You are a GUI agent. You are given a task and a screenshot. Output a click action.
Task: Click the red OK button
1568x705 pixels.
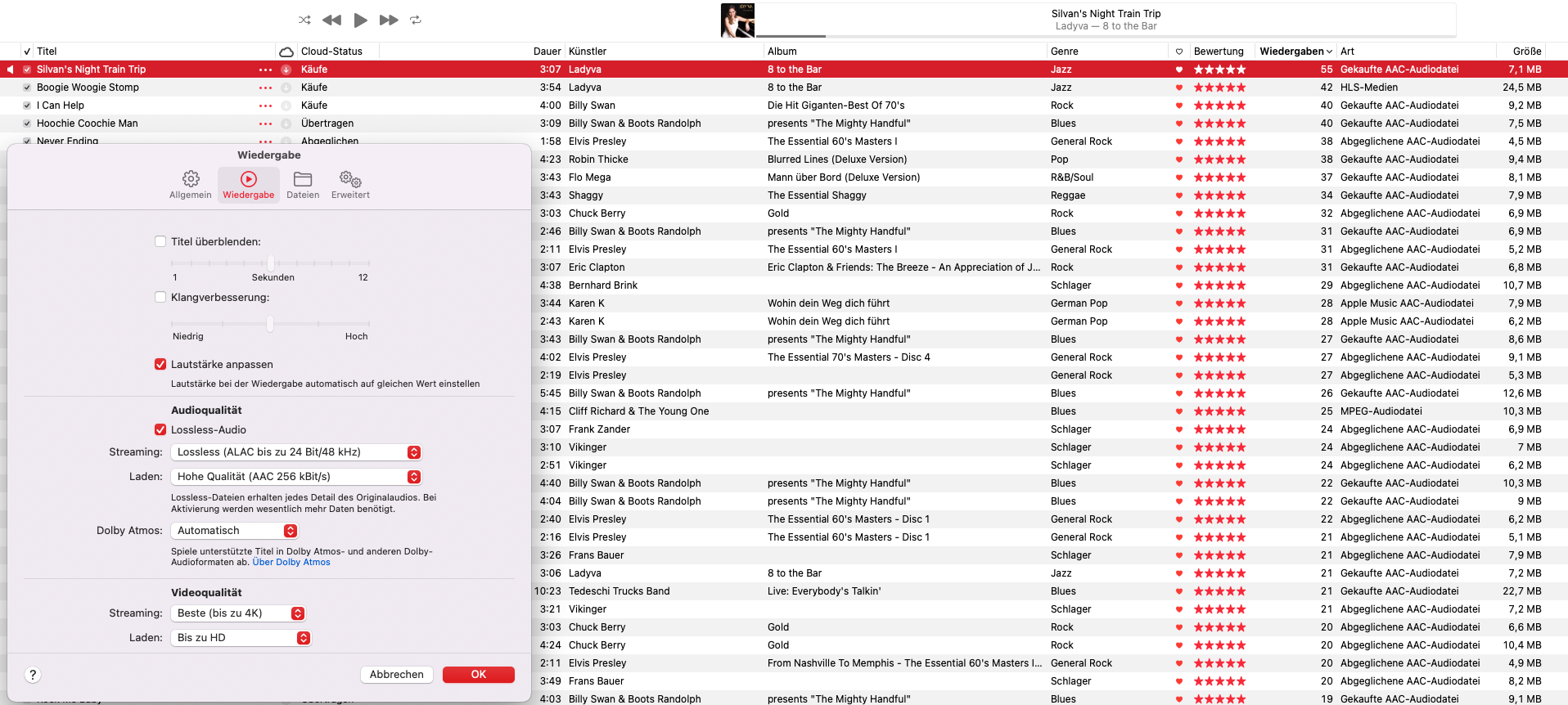pyautogui.click(x=478, y=675)
